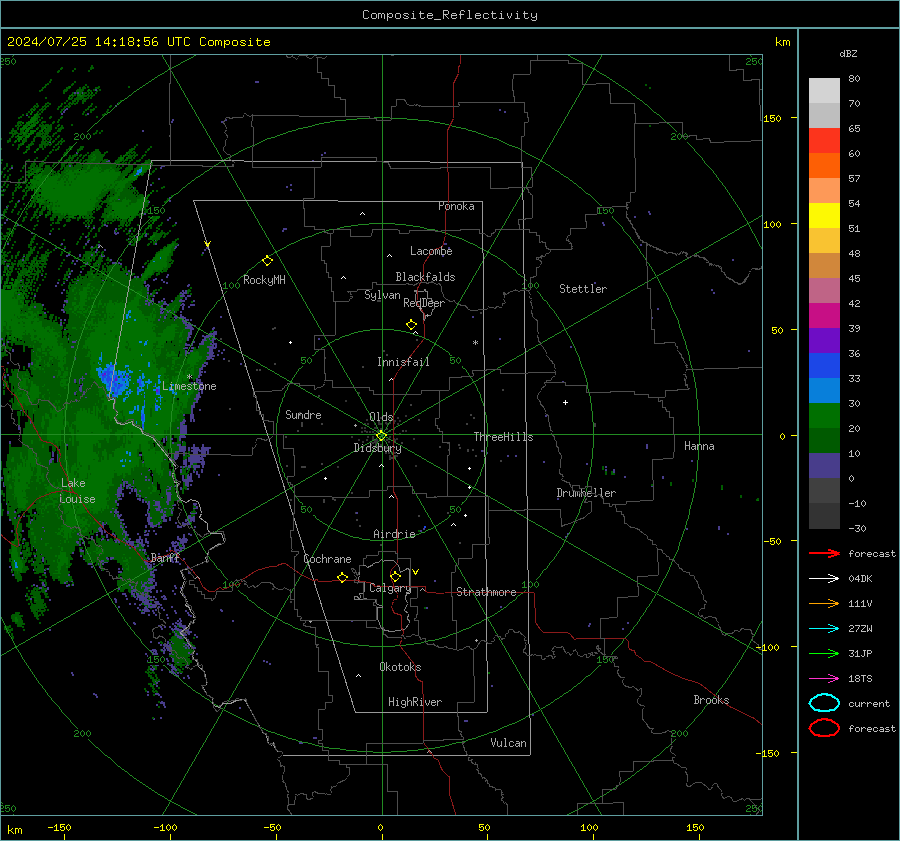Screen dimensions: 900x841
Task: Click the Vulcan label
Action: click(508, 743)
